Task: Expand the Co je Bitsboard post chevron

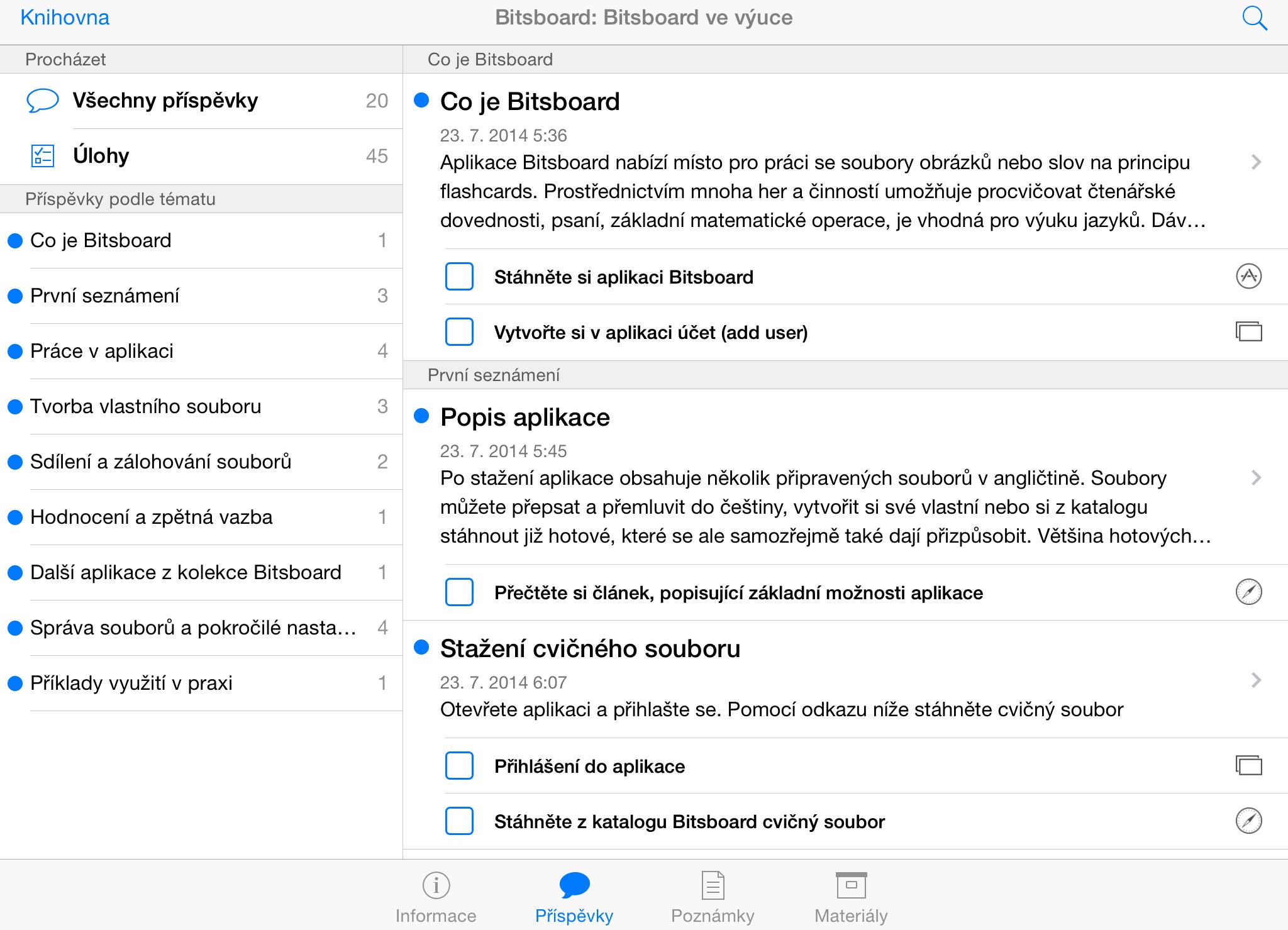Action: (1256, 162)
